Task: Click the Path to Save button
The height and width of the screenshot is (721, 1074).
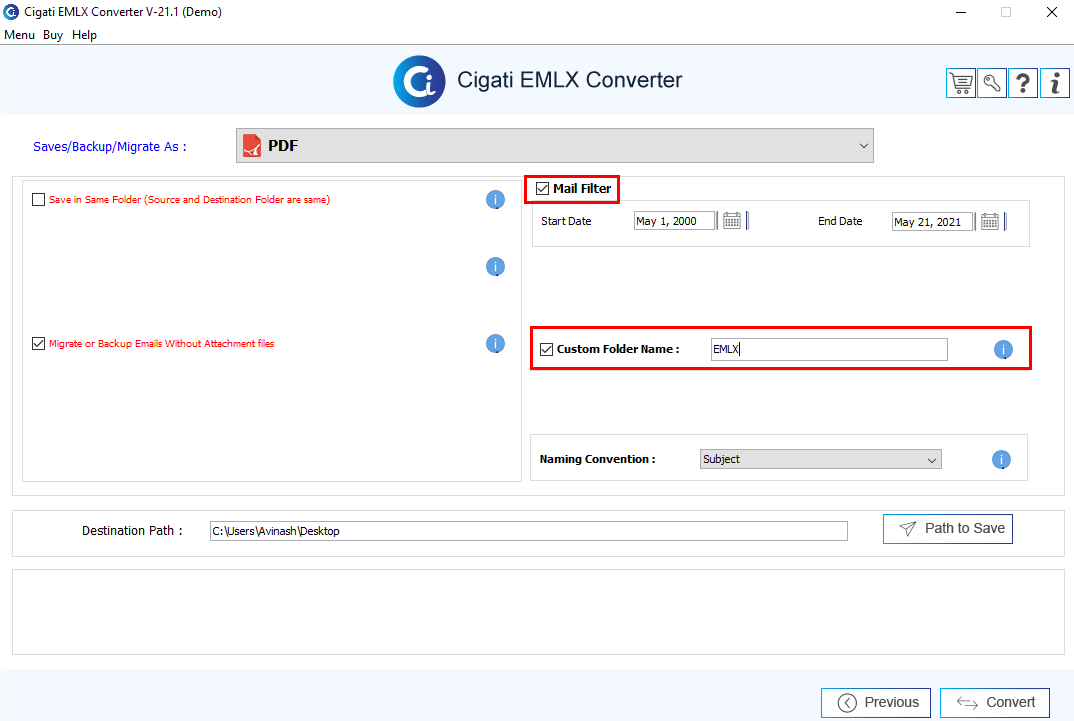Action: click(948, 529)
